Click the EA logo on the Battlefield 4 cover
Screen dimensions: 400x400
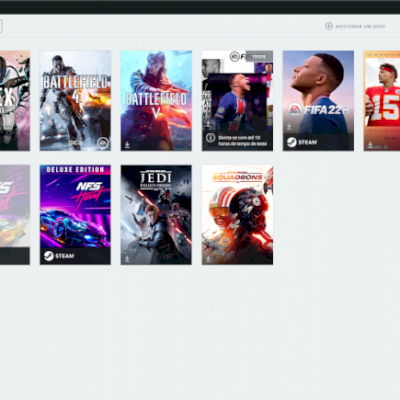coord(103,143)
